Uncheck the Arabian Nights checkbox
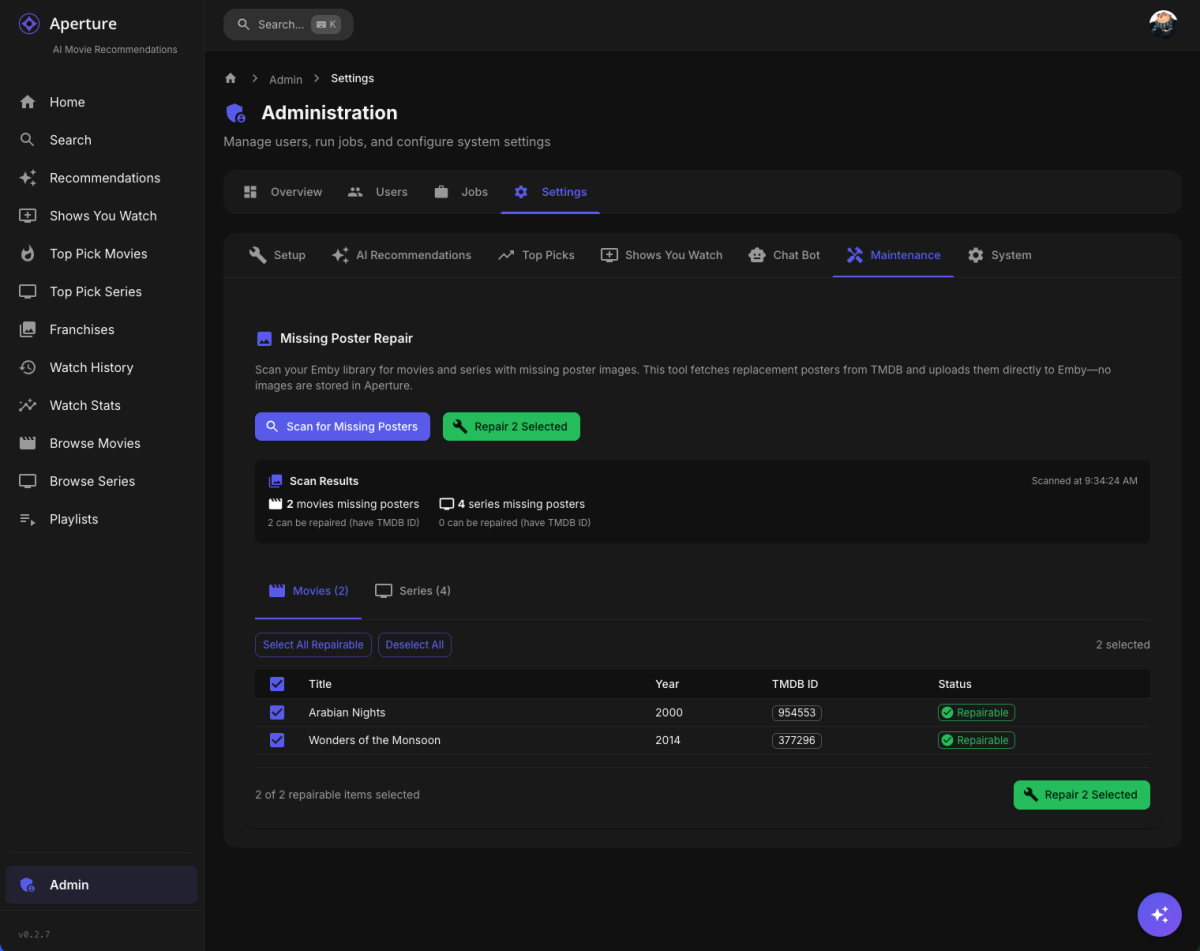 [277, 713]
